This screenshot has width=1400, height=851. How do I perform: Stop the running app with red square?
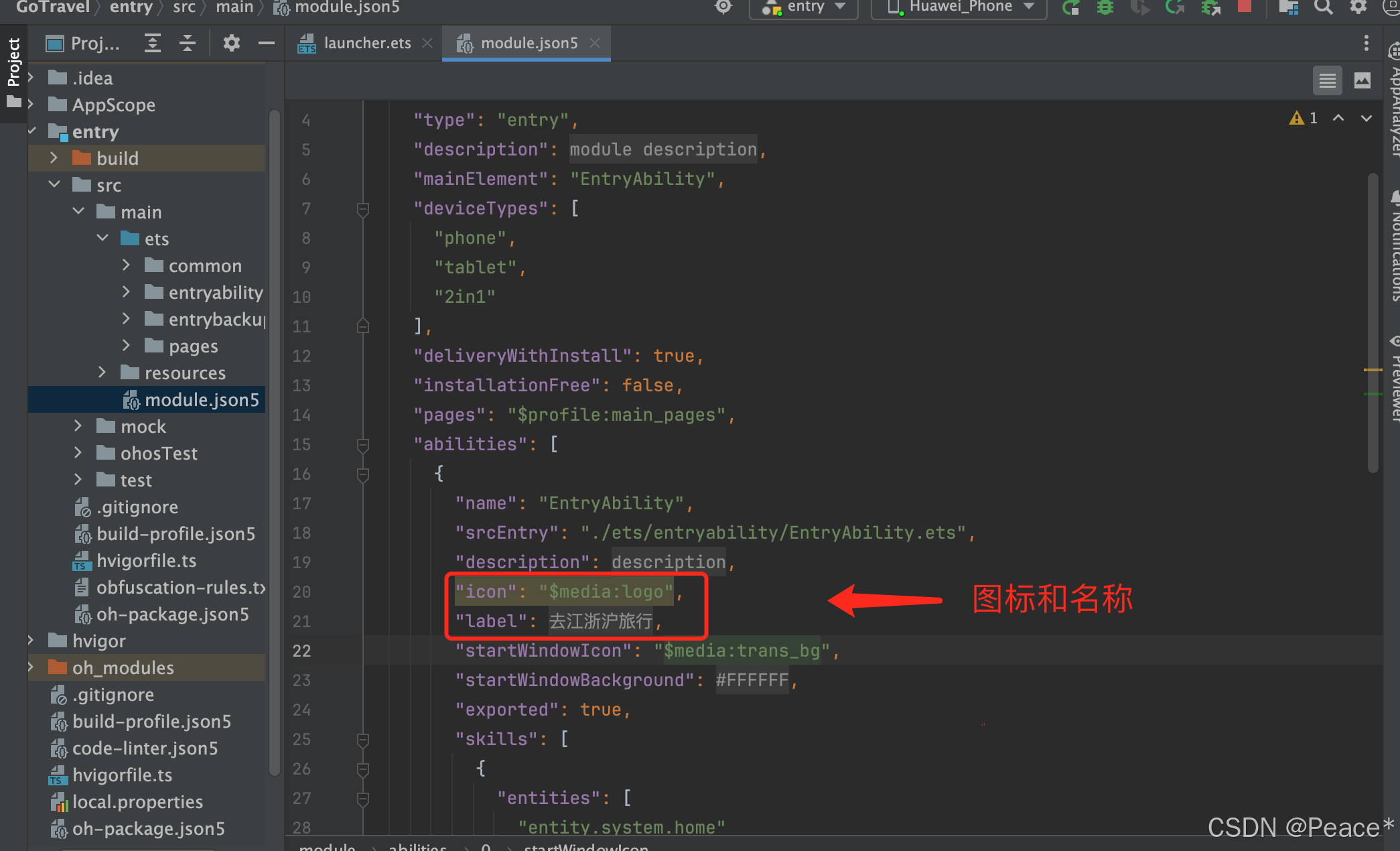[x=1244, y=7]
